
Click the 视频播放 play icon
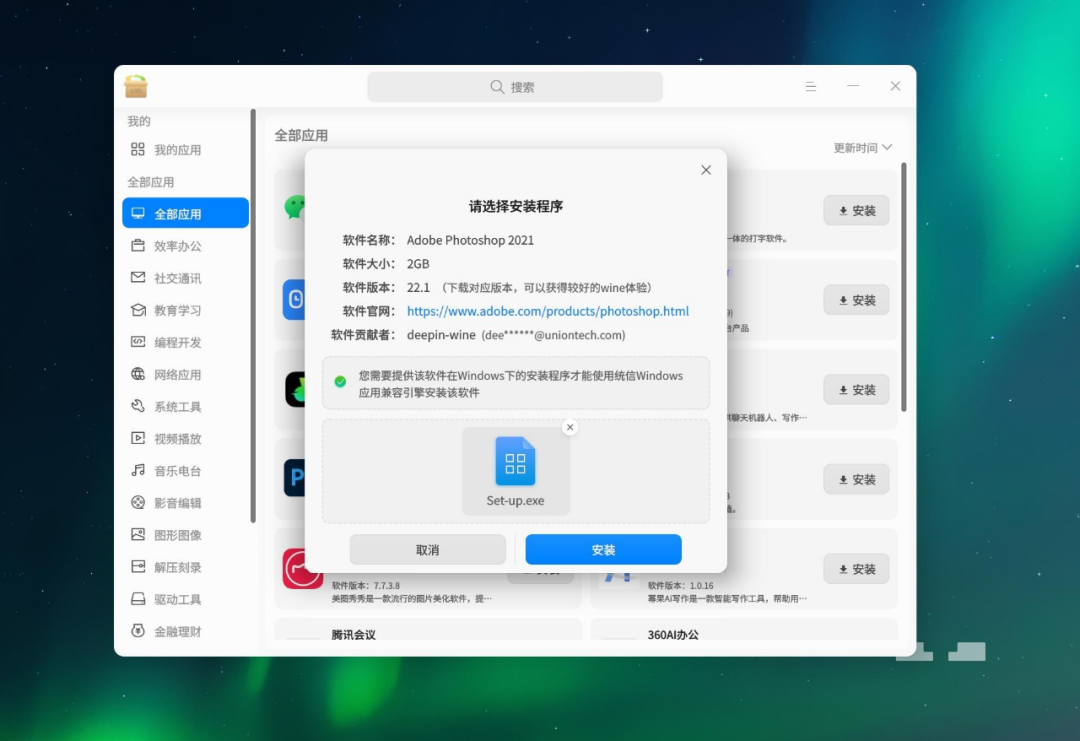pos(138,438)
